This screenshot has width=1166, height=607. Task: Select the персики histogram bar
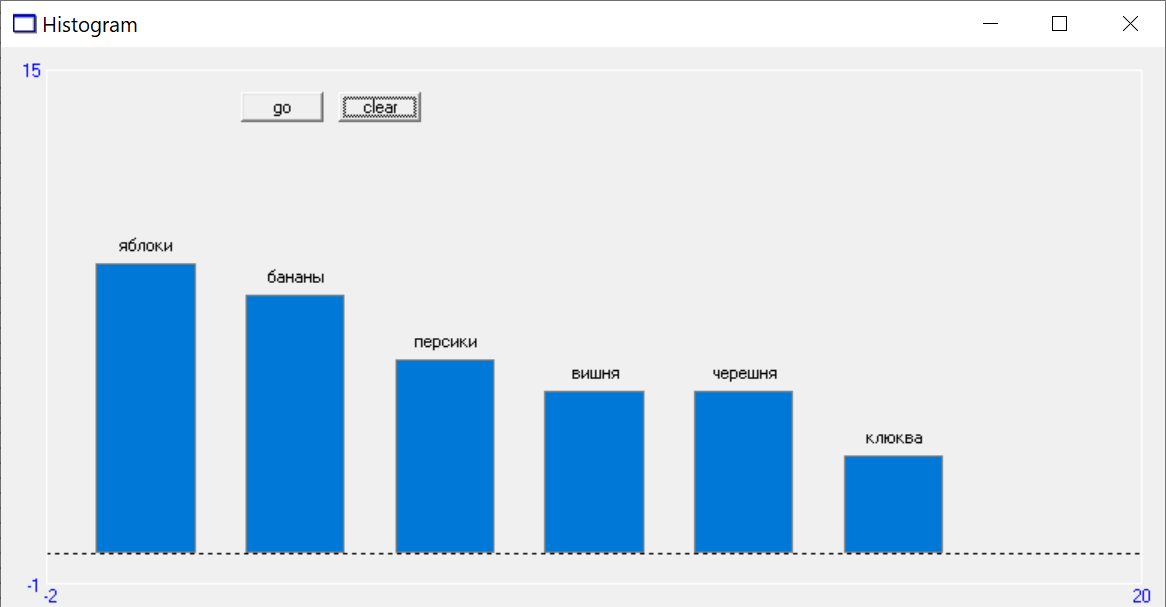coord(445,456)
